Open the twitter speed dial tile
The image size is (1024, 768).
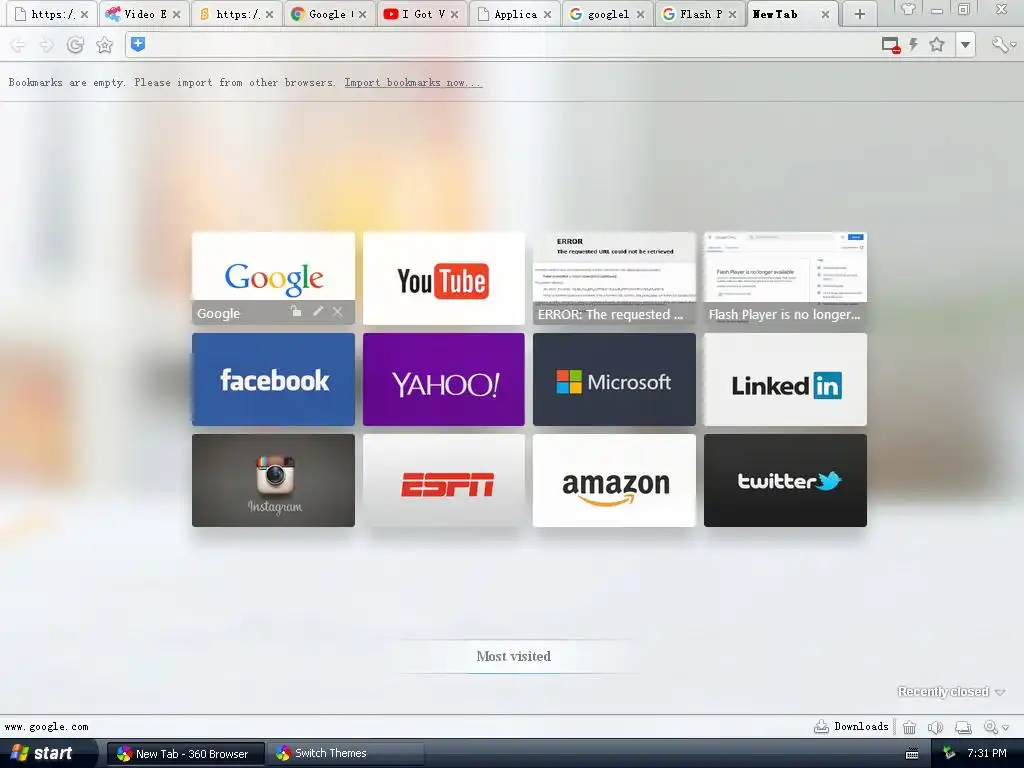(785, 481)
